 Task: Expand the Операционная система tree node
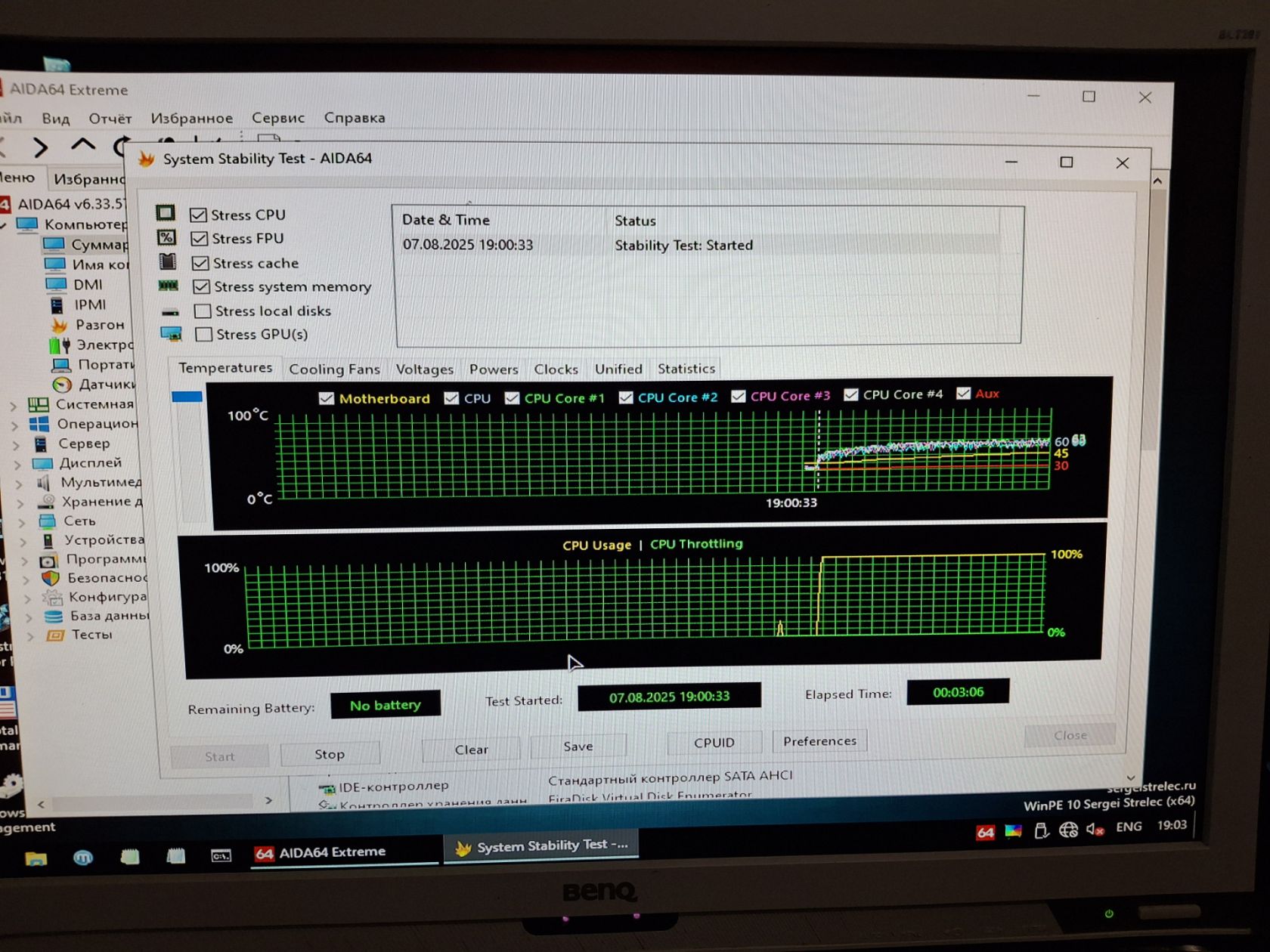pos(14,425)
